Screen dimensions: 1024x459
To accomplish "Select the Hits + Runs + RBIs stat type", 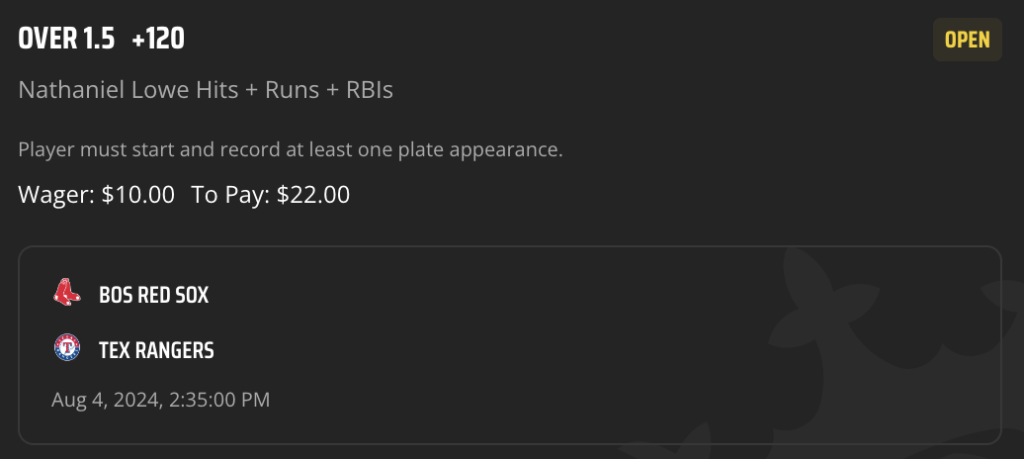I will (x=295, y=89).
